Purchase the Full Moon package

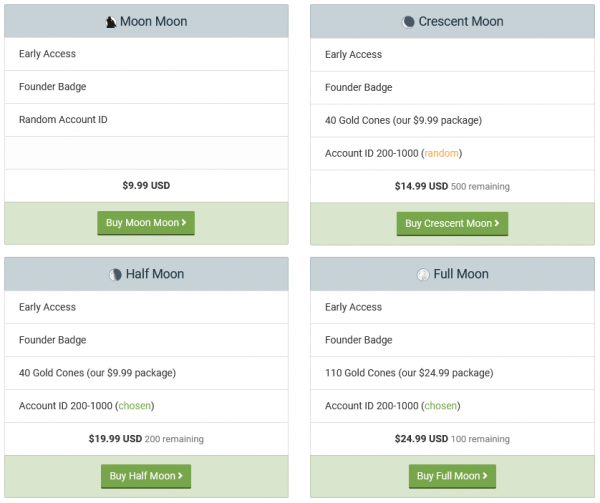452,476
